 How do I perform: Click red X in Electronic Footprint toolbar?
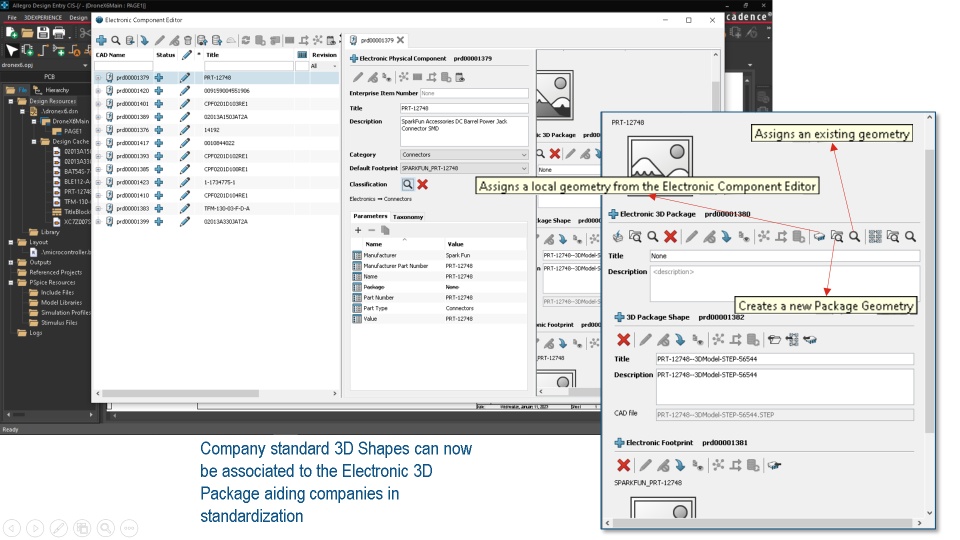point(624,465)
